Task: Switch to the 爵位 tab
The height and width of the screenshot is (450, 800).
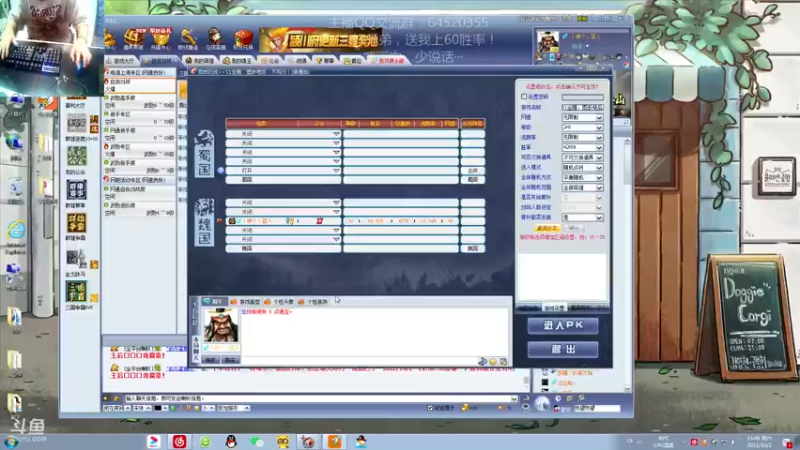Action: click(x=353, y=61)
